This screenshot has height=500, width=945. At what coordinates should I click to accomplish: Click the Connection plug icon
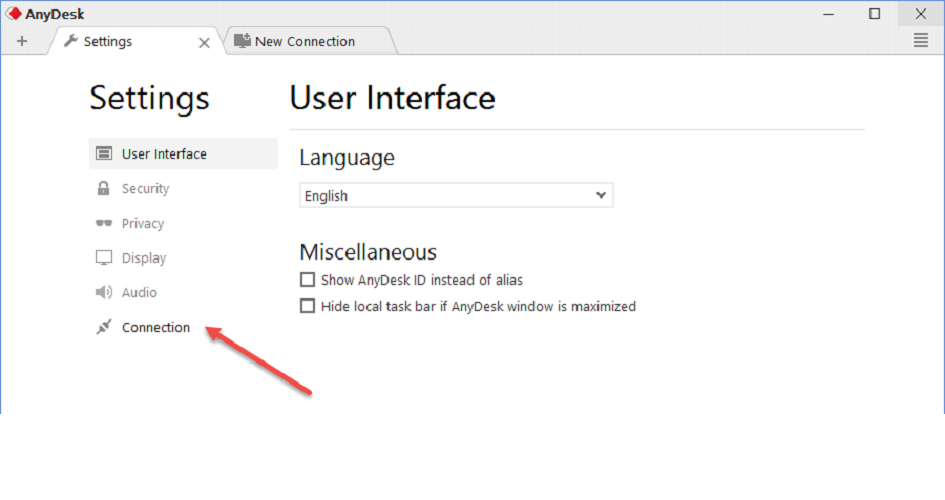103,328
